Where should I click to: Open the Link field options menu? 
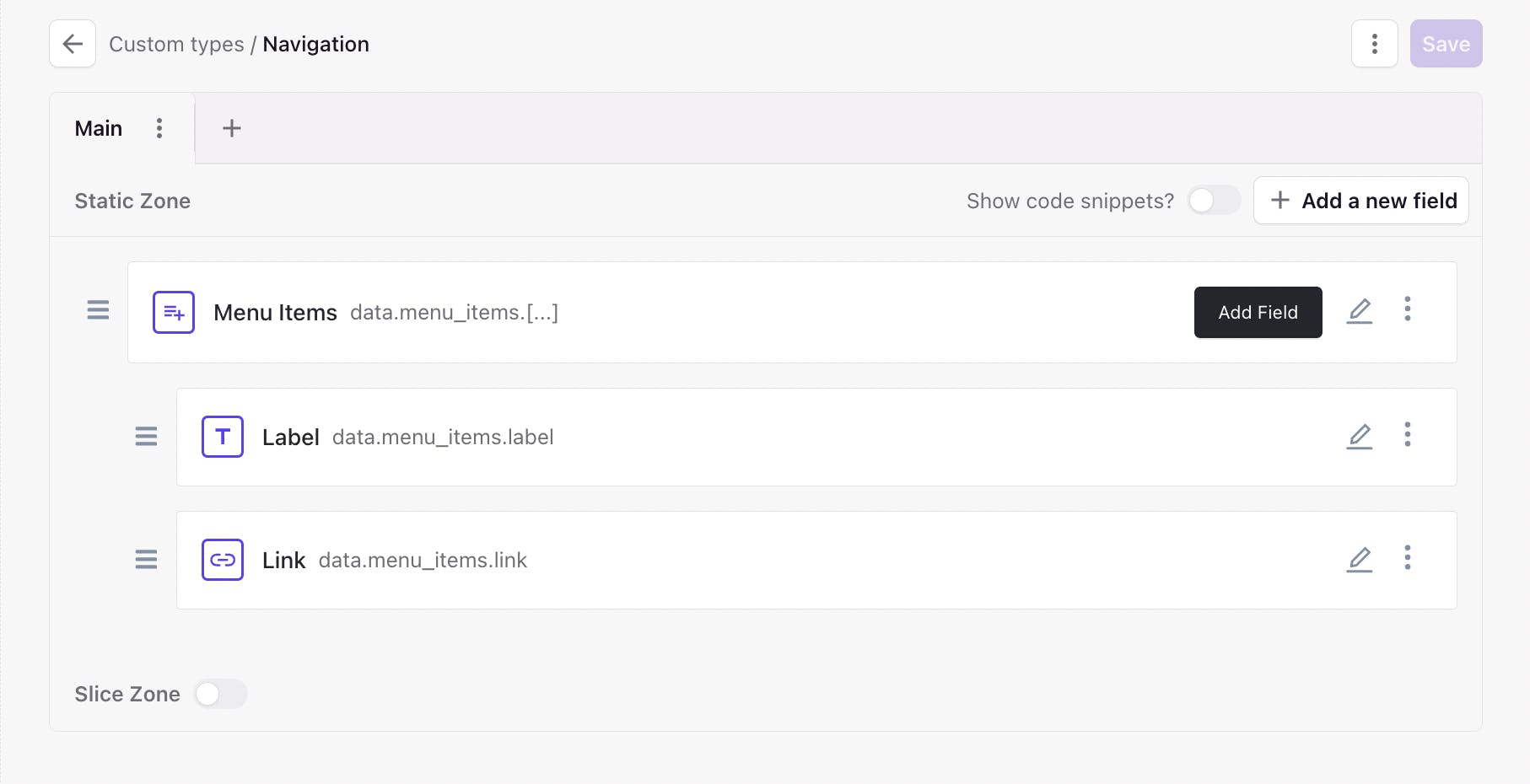point(1408,558)
